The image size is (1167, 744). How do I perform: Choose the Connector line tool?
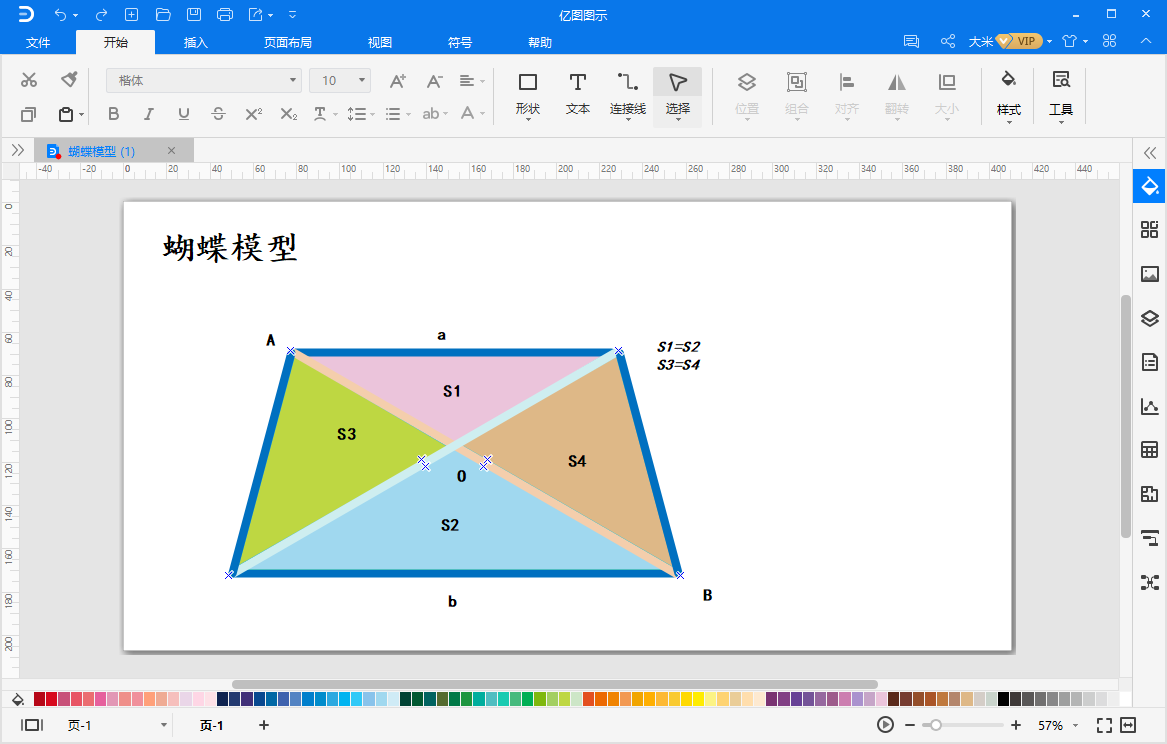(x=628, y=92)
